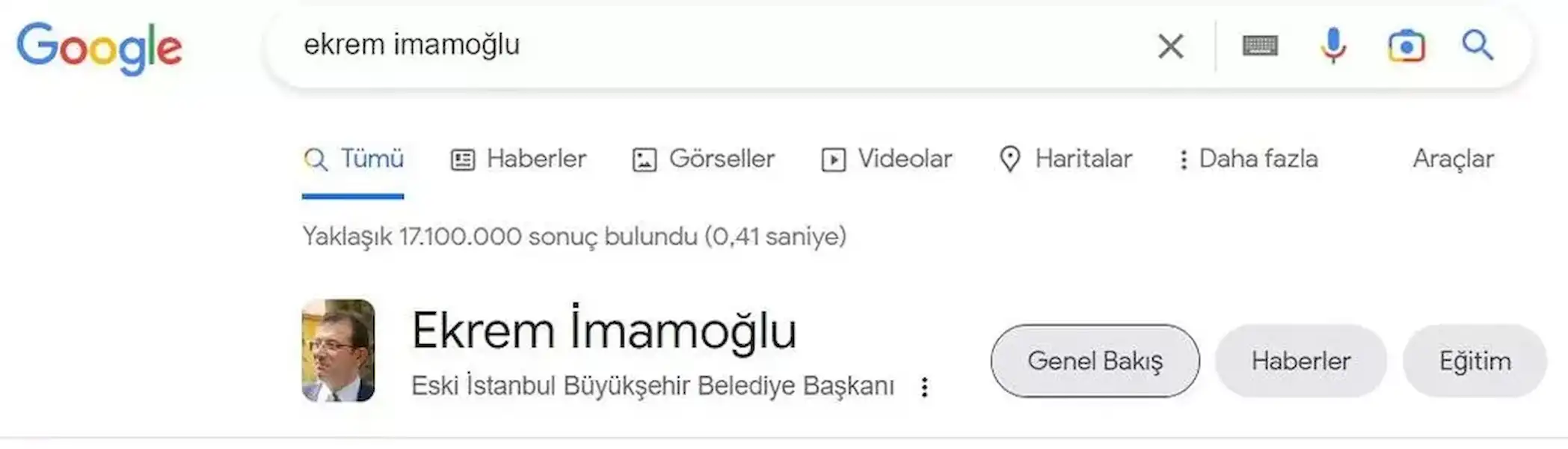Screen dimensions: 1568x449
Task: Expand search filters via Araçlar
Action: pos(1453,159)
